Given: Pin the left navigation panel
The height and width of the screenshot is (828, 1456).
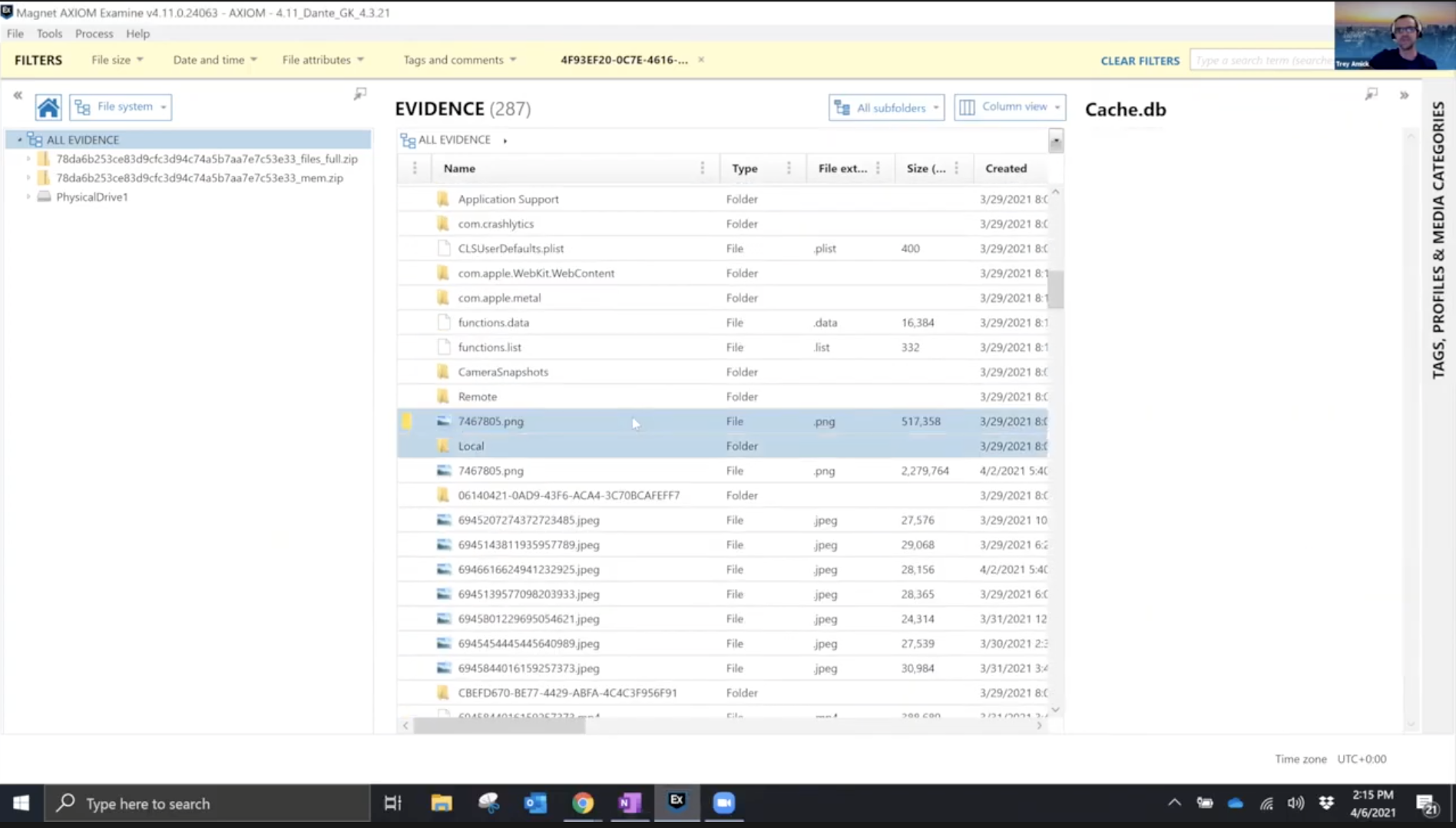Looking at the screenshot, I should 359,94.
